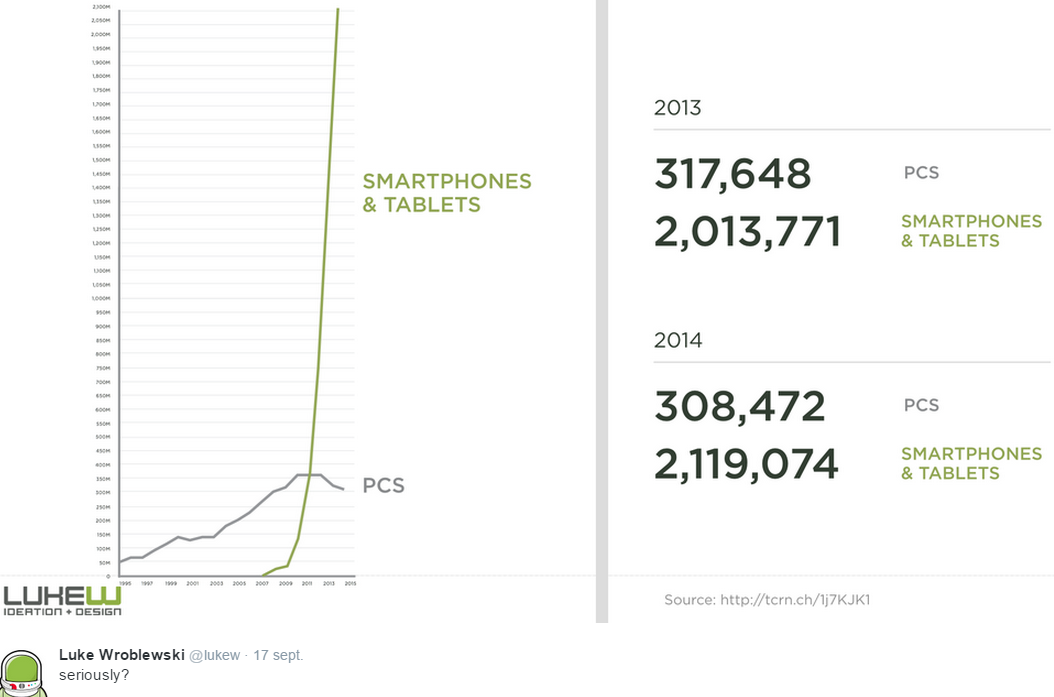Click the @lukew handle

point(215,655)
